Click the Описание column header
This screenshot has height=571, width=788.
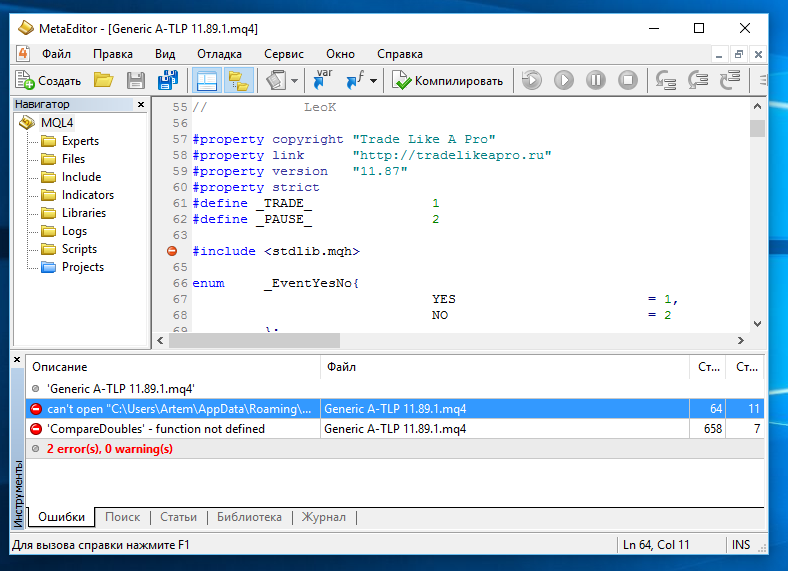pos(173,367)
